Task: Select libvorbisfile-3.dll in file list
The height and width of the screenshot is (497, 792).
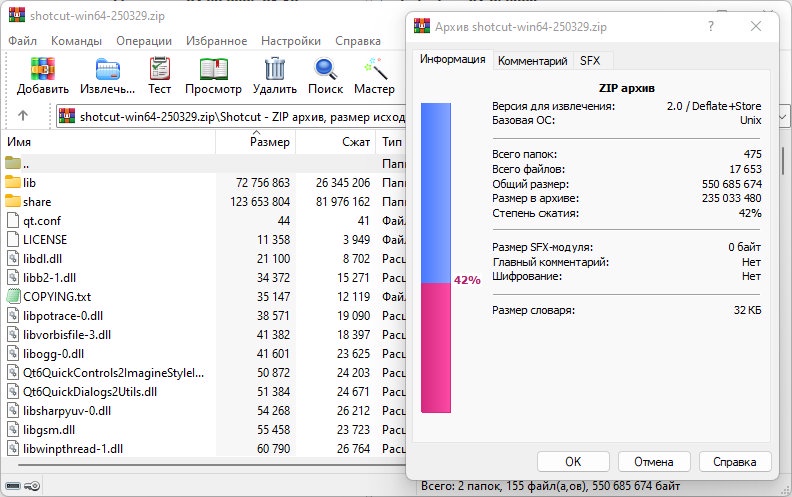Action: [x=67, y=335]
